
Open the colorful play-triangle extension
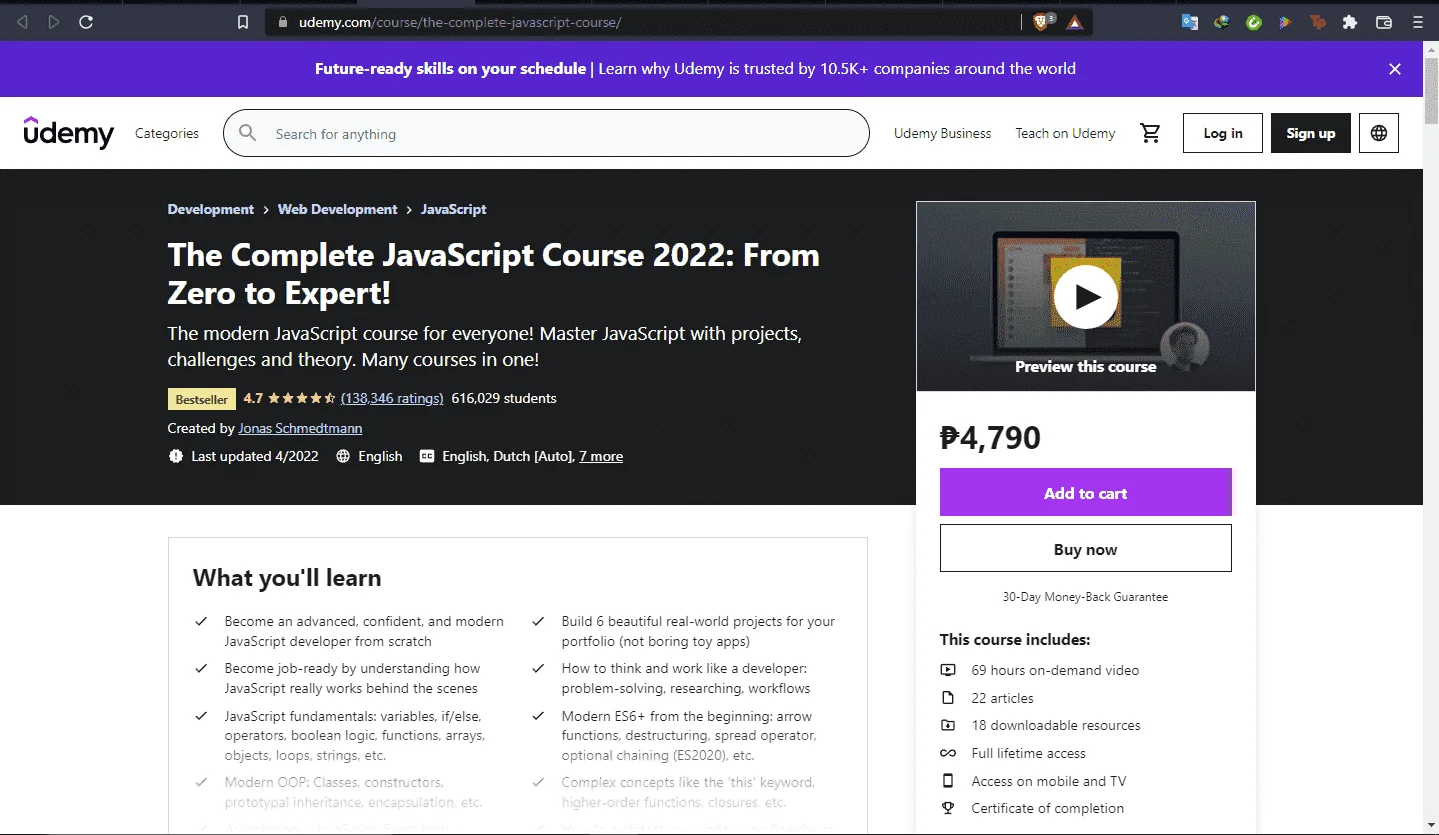click(1286, 22)
